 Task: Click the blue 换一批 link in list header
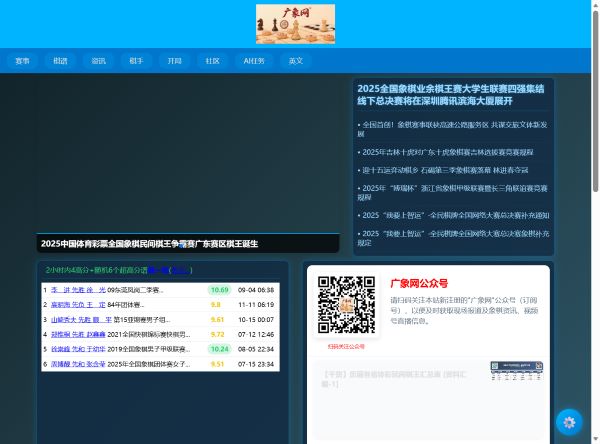click(x=158, y=270)
